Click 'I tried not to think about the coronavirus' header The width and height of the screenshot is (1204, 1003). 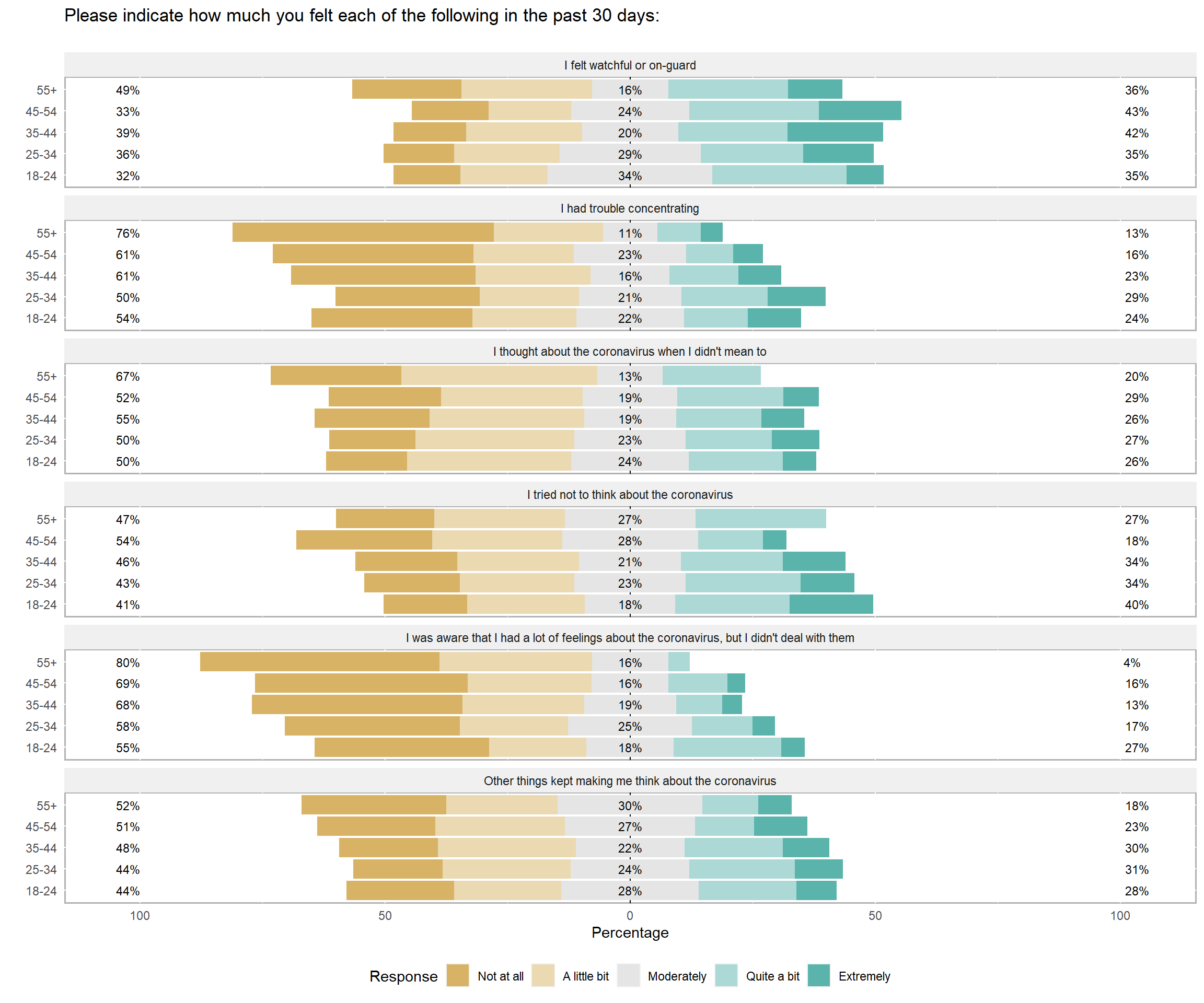pyautogui.click(x=630, y=495)
